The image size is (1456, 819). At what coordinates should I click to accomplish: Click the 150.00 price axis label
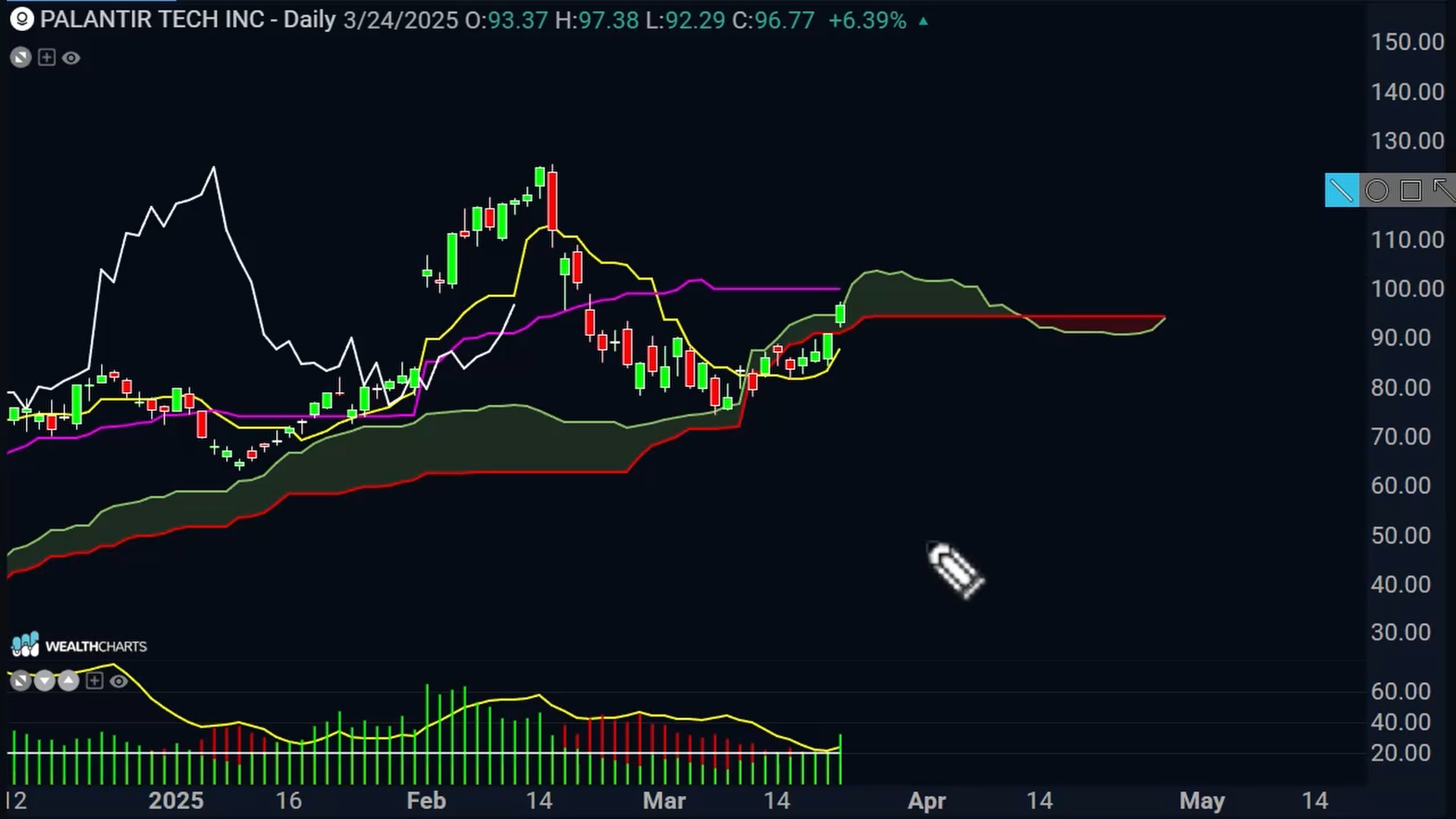coord(1407,42)
